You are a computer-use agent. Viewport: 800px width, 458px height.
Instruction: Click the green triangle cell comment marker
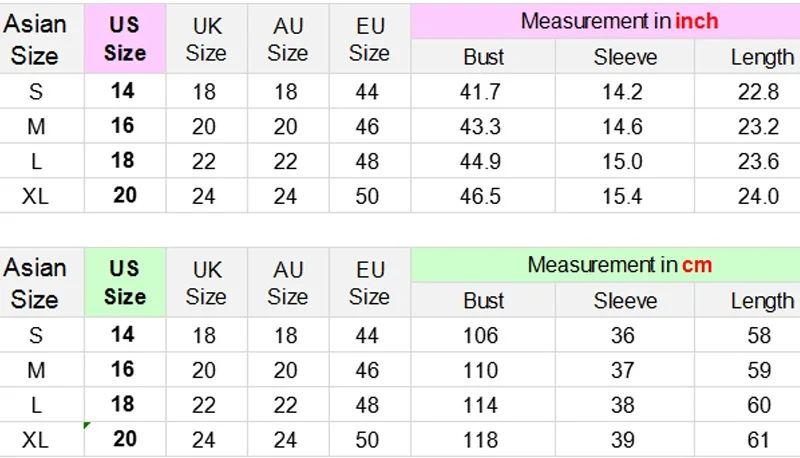tap(87, 425)
